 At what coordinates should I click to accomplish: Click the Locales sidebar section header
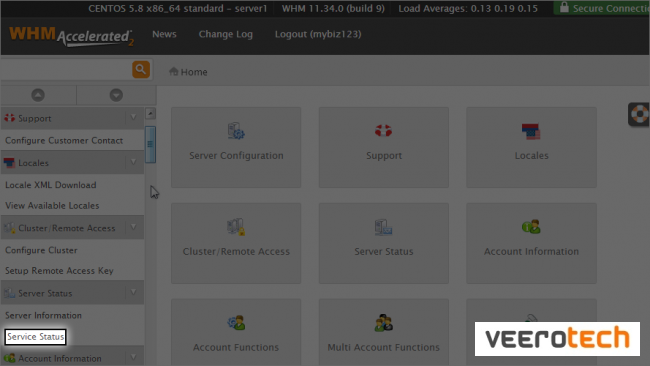tap(73, 162)
